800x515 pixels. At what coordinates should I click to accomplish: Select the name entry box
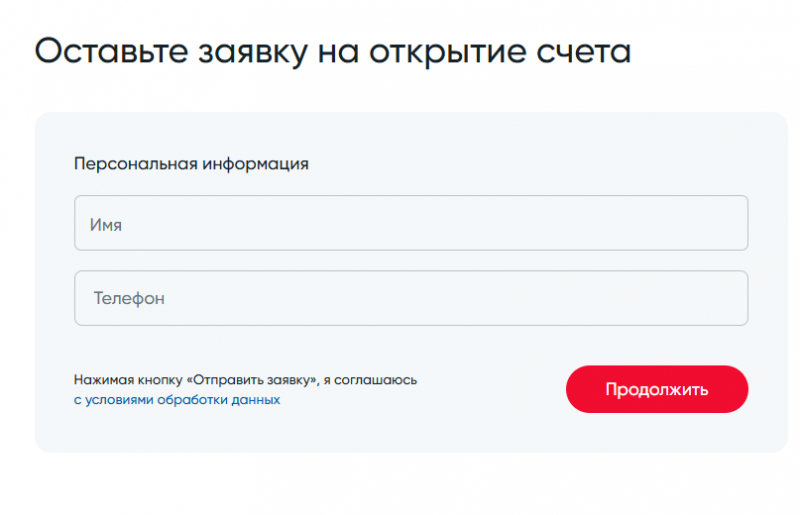411,223
